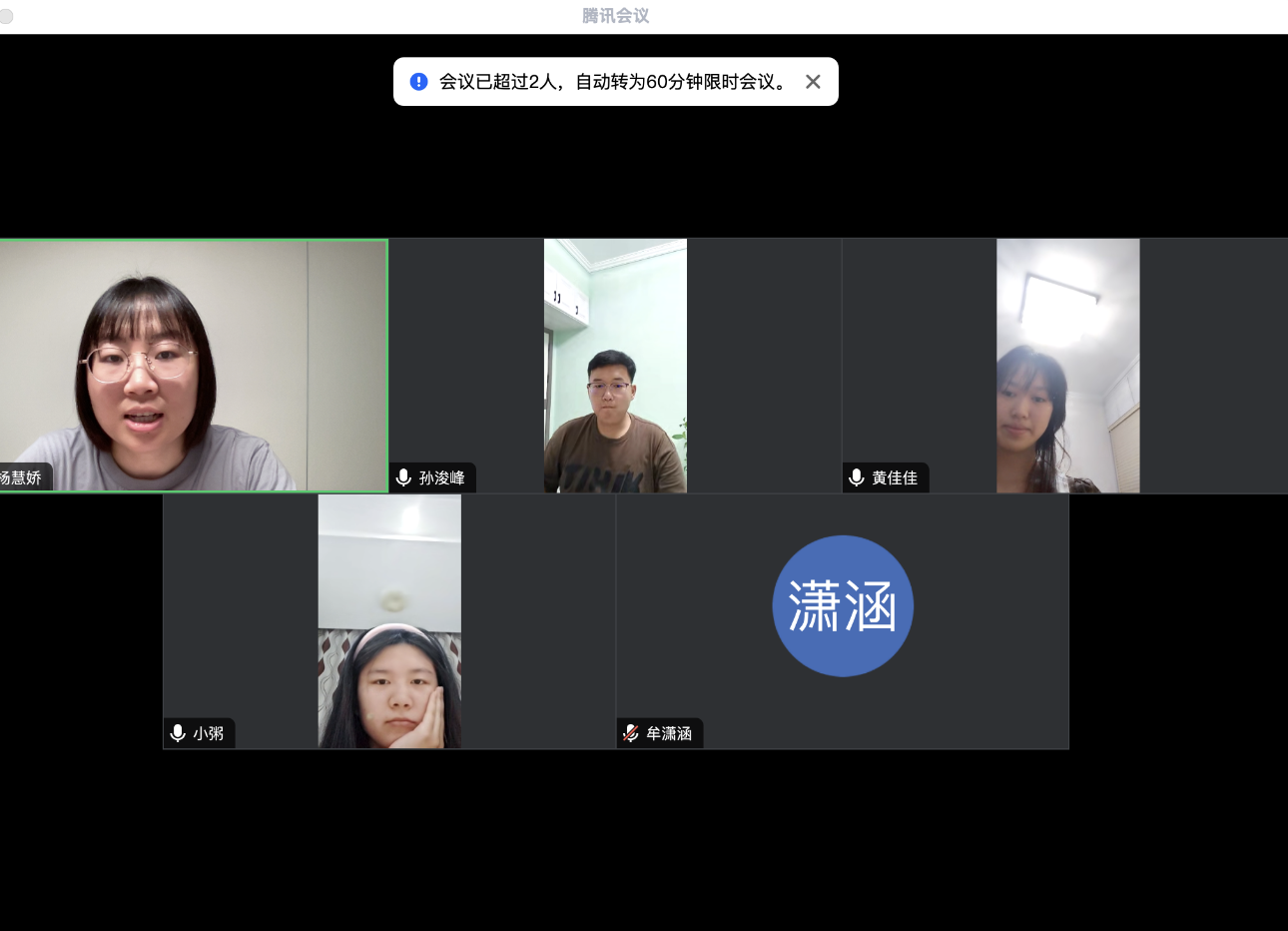Image resolution: width=1288 pixels, height=931 pixels.
Task: Click the active speaker video with green border
Action: 193,365
